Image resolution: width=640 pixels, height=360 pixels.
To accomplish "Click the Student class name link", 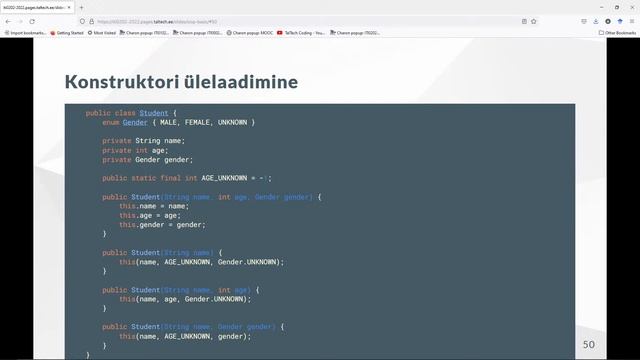I will tap(153, 113).
